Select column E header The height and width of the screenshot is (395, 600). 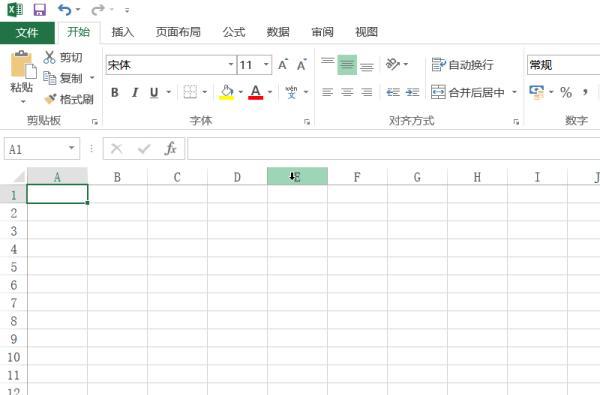[x=297, y=176]
